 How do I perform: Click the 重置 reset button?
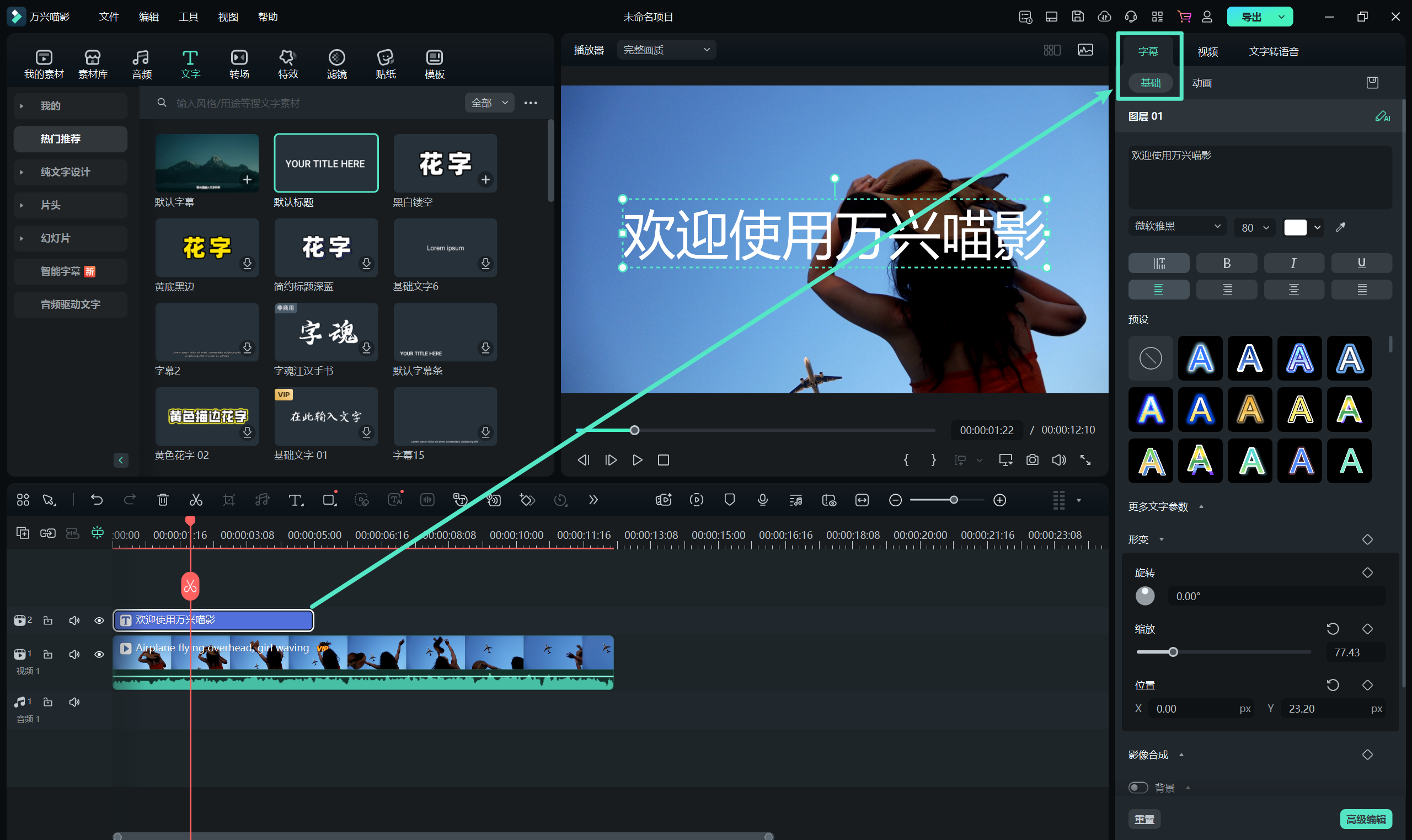[x=1144, y=819]
